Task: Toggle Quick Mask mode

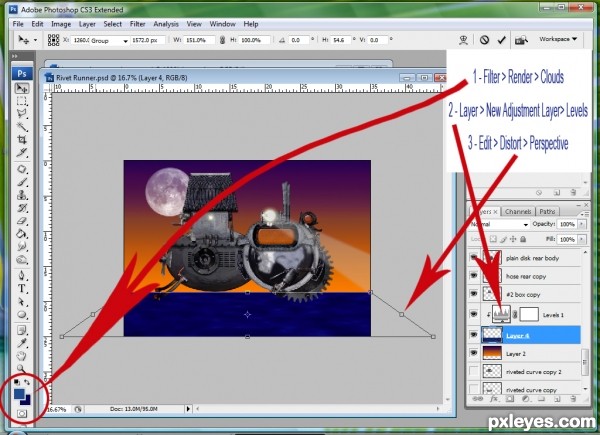Action: tap(22, 414)
